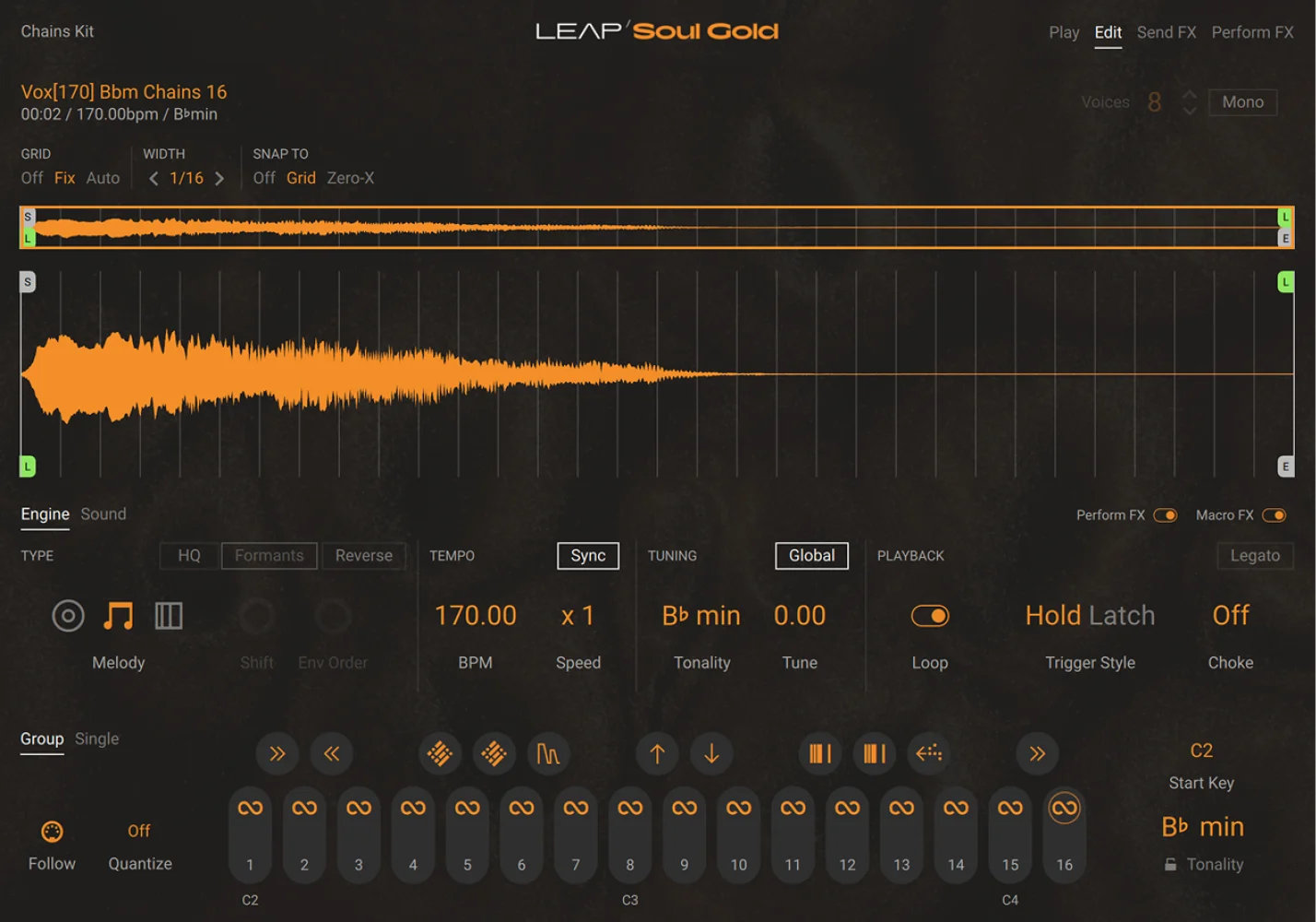This screenshot has height=922, width=1316.
Task: Click the up arrow pitch shift icon
Action: tap(657, 753)
